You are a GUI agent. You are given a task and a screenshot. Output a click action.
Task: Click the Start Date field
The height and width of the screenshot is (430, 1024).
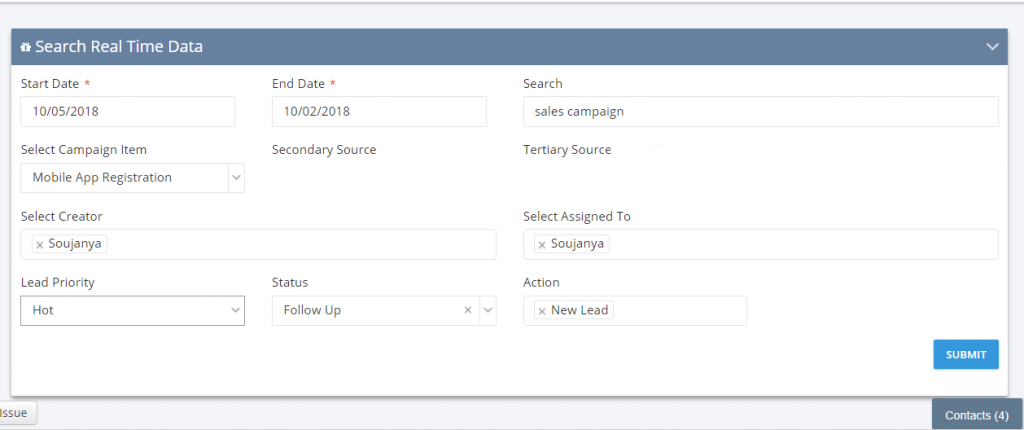point(128,112)
